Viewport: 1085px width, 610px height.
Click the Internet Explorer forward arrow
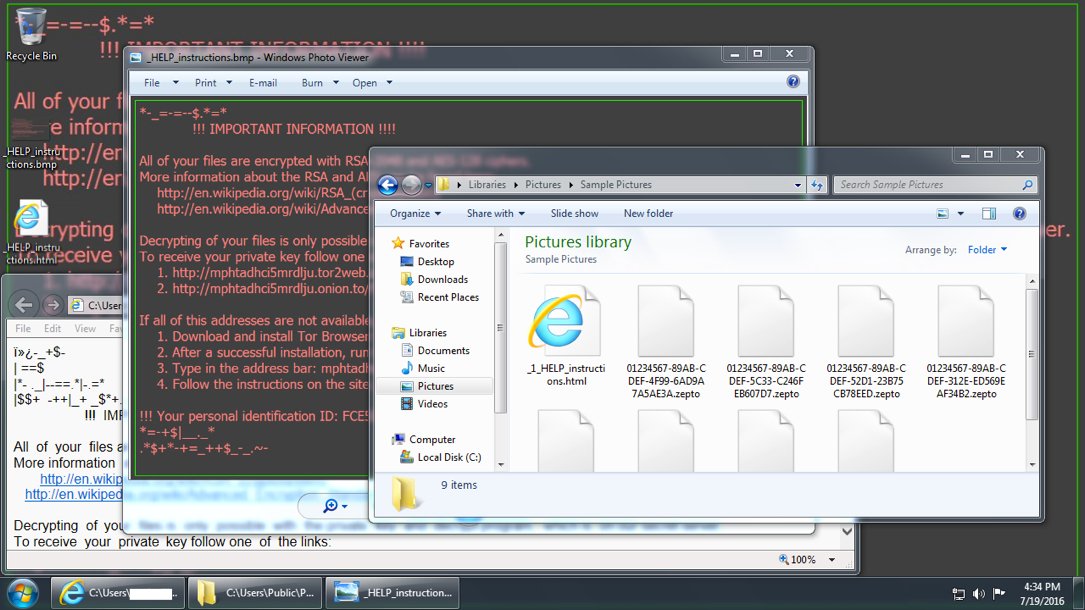coord(53,305)
